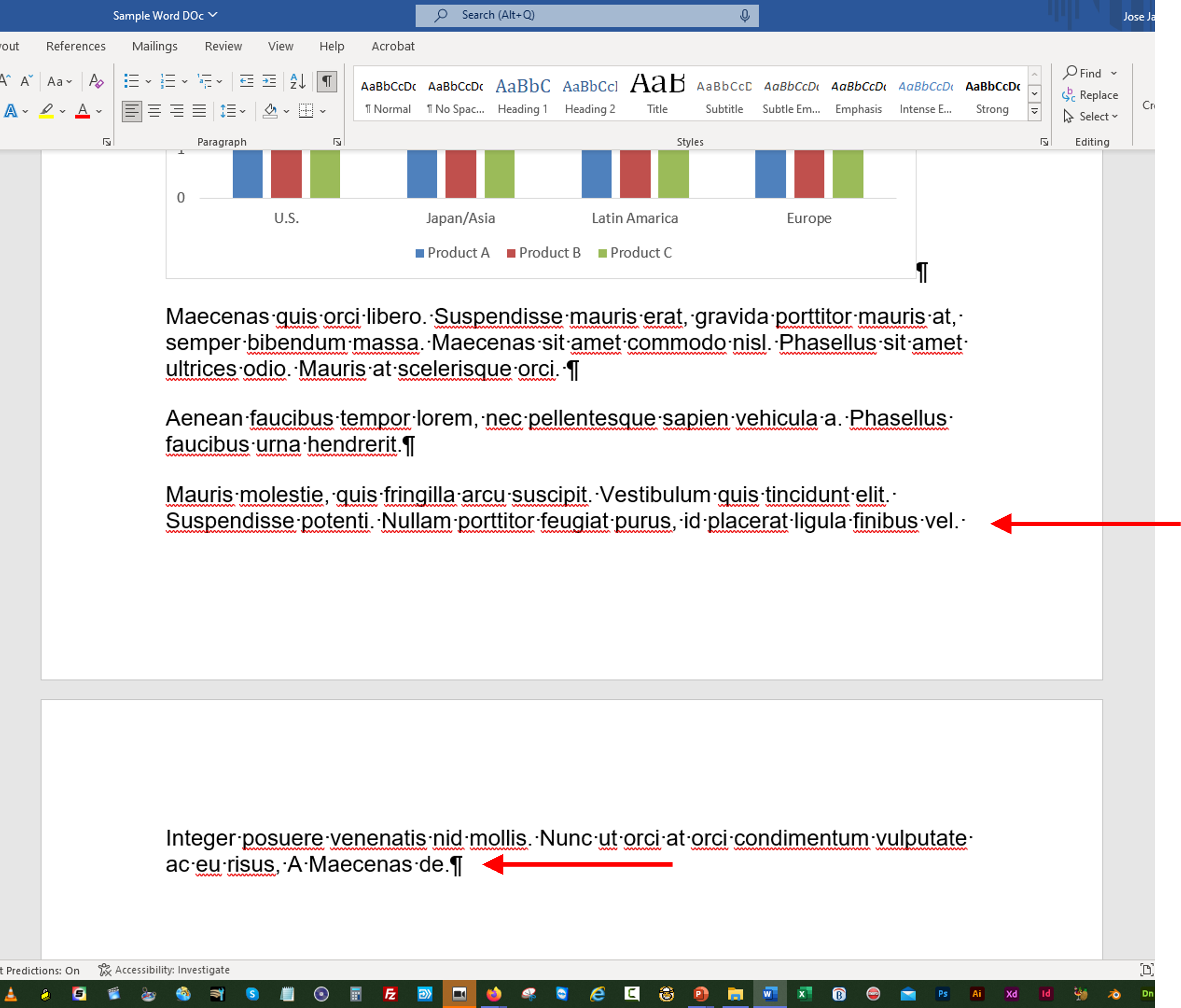The height and width of the screenshot is (1008, 1181).
Task: Align text to the left
Action: click(x=132, y=111)
